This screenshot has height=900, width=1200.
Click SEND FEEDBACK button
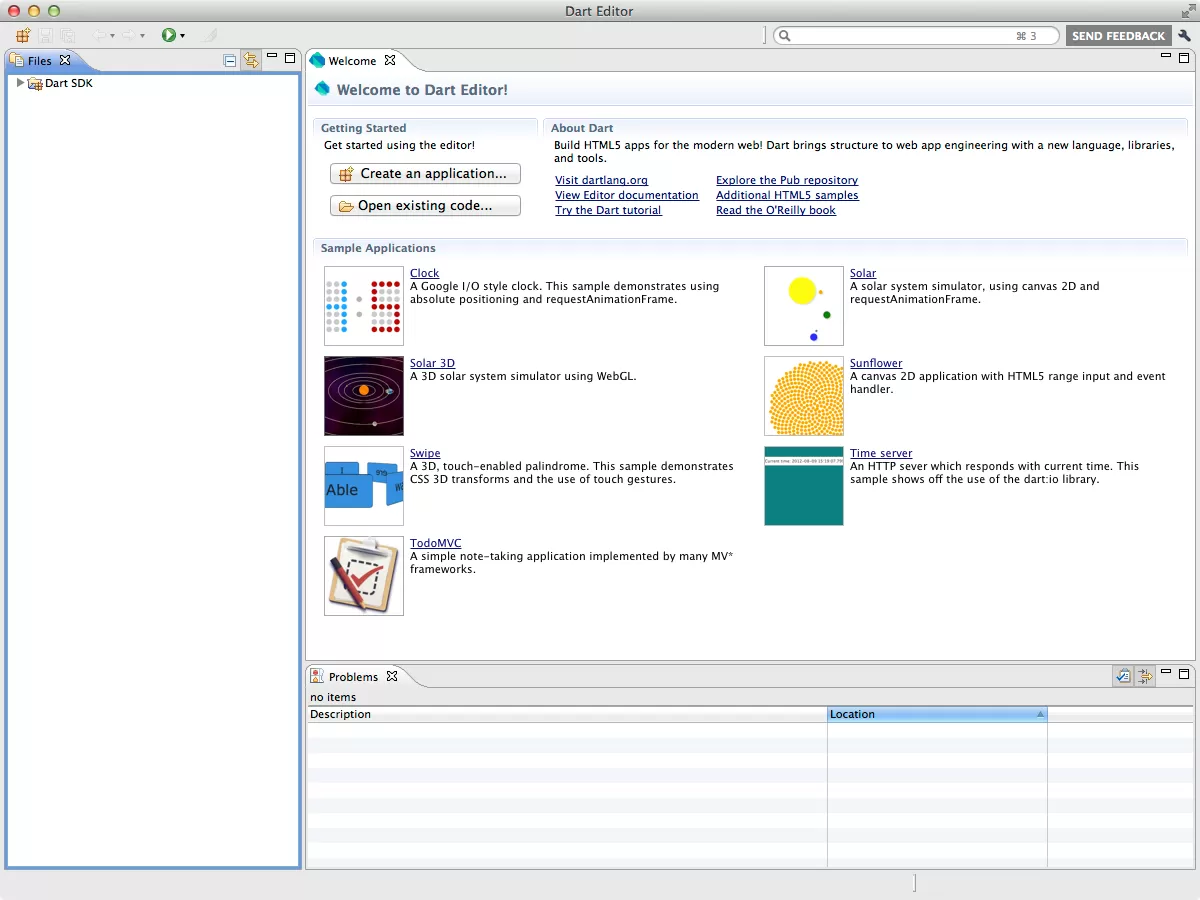click(x=1118, y=36)
